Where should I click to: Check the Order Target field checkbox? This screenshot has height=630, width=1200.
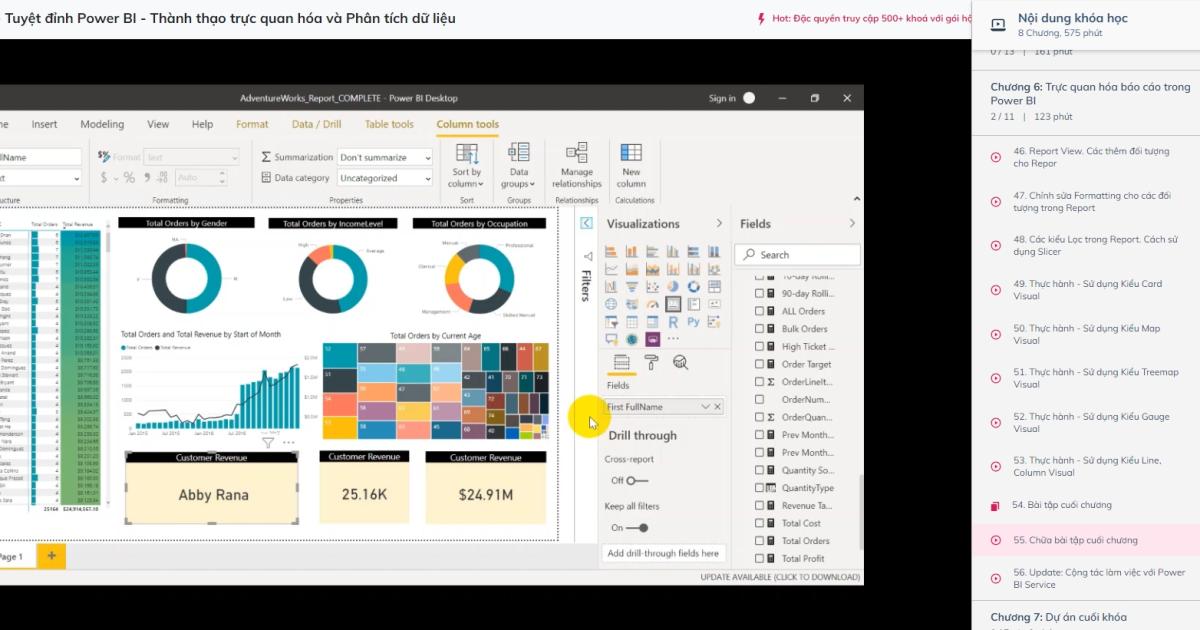tap(759, 364)
